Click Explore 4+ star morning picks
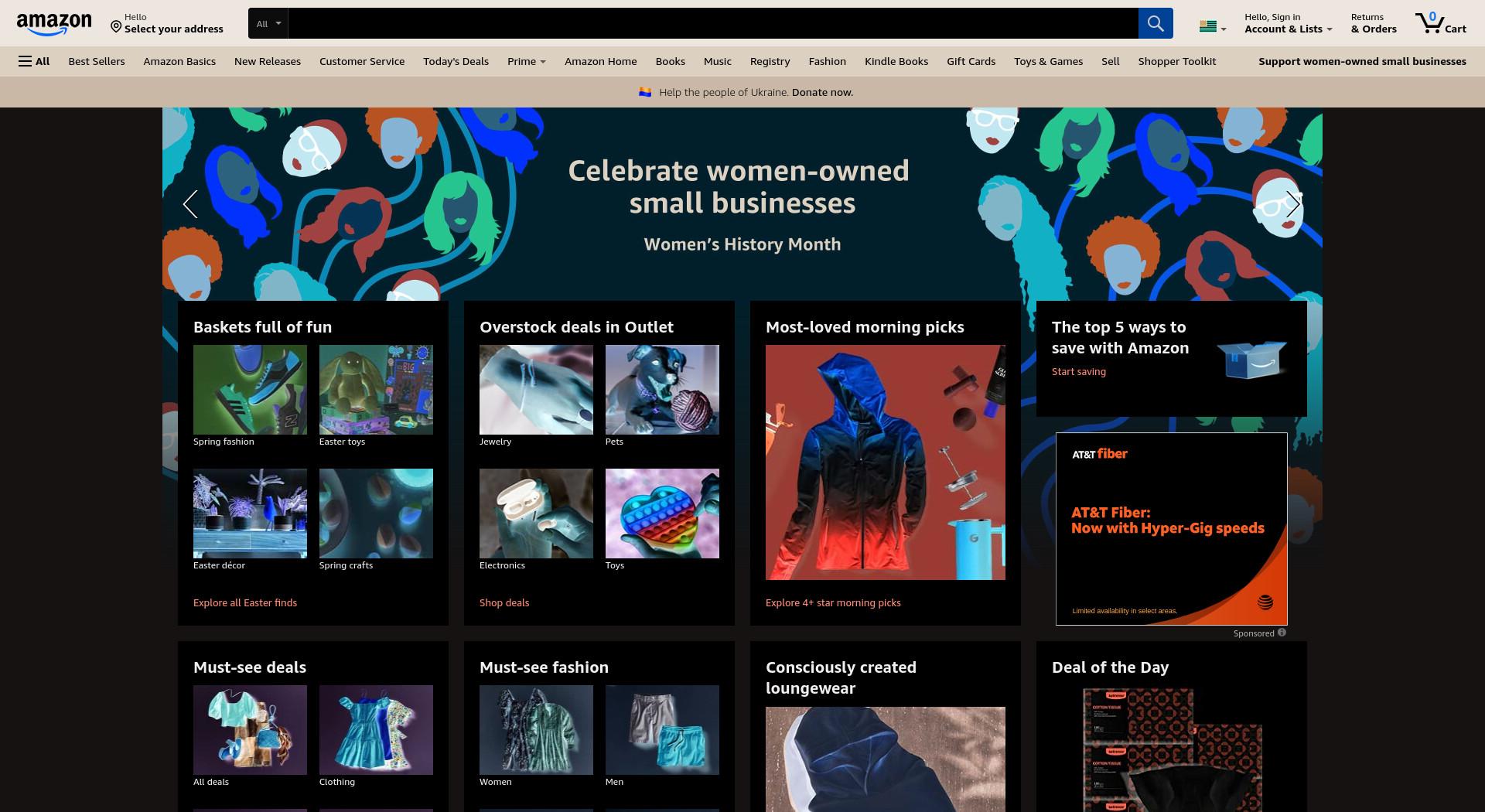Screen dimensions: 1485x812 coord(833,602)
